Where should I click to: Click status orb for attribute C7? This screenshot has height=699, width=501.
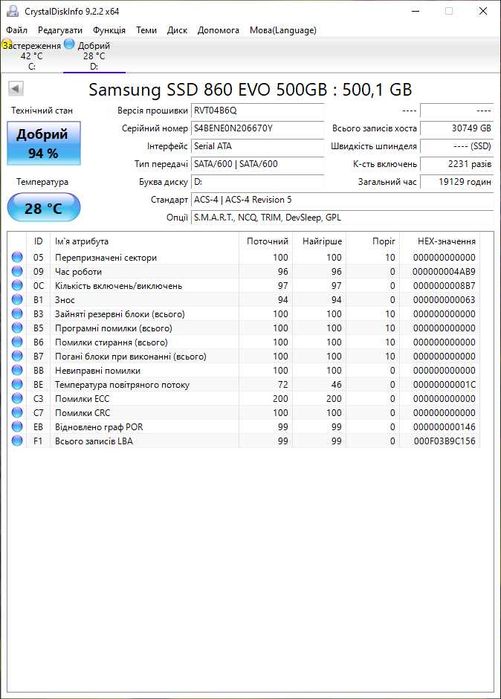point(17,413)
